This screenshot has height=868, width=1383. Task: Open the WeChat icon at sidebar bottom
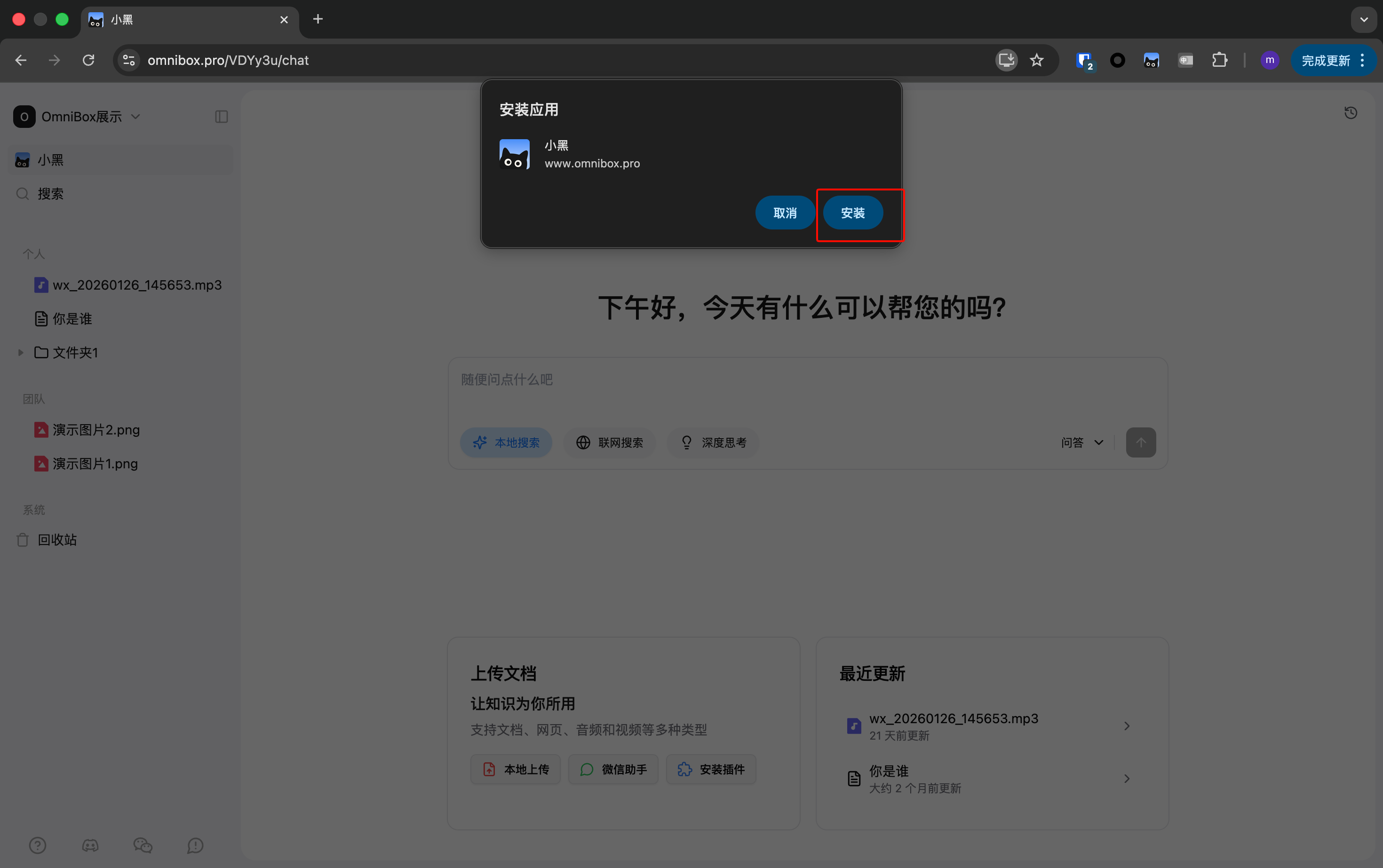[x=143, y=845]
